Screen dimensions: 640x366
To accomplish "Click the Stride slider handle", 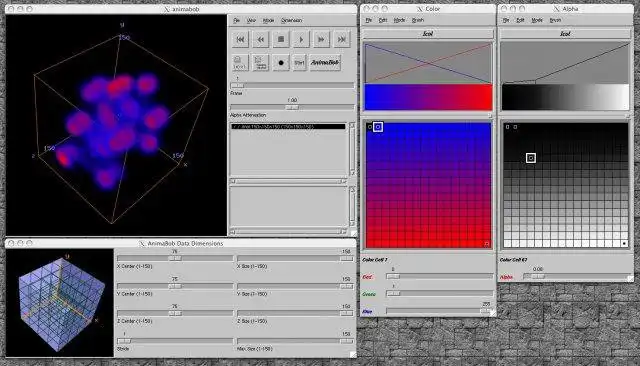I will point(124,341).
